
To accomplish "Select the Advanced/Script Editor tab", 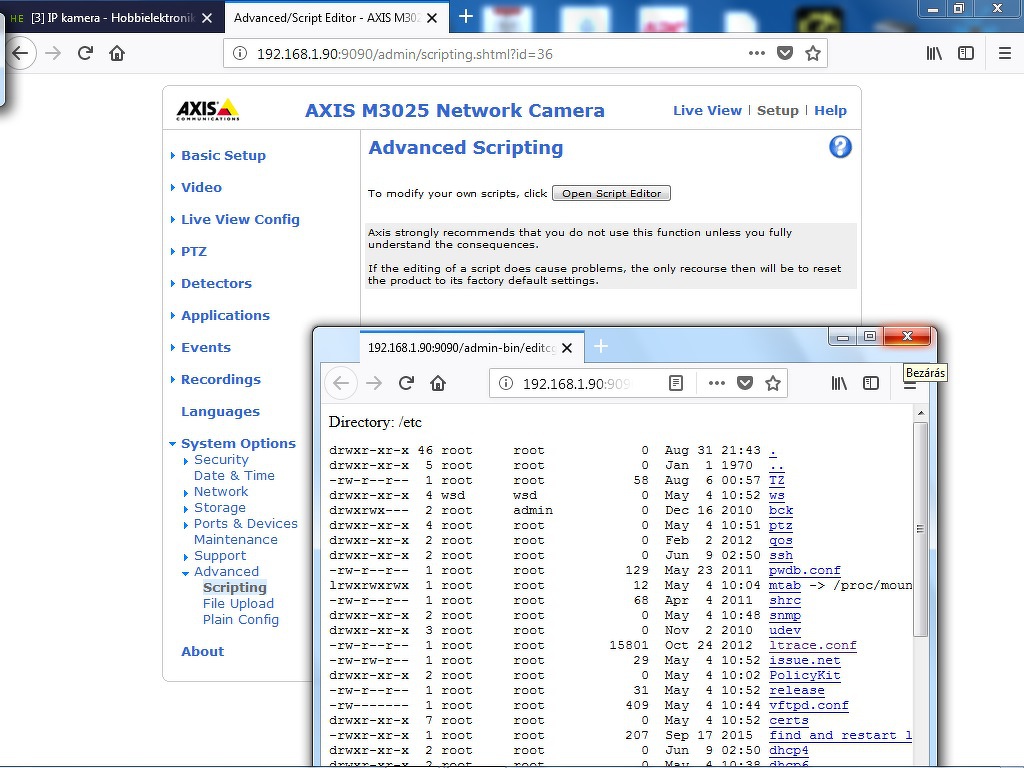I will pos(336,18).
